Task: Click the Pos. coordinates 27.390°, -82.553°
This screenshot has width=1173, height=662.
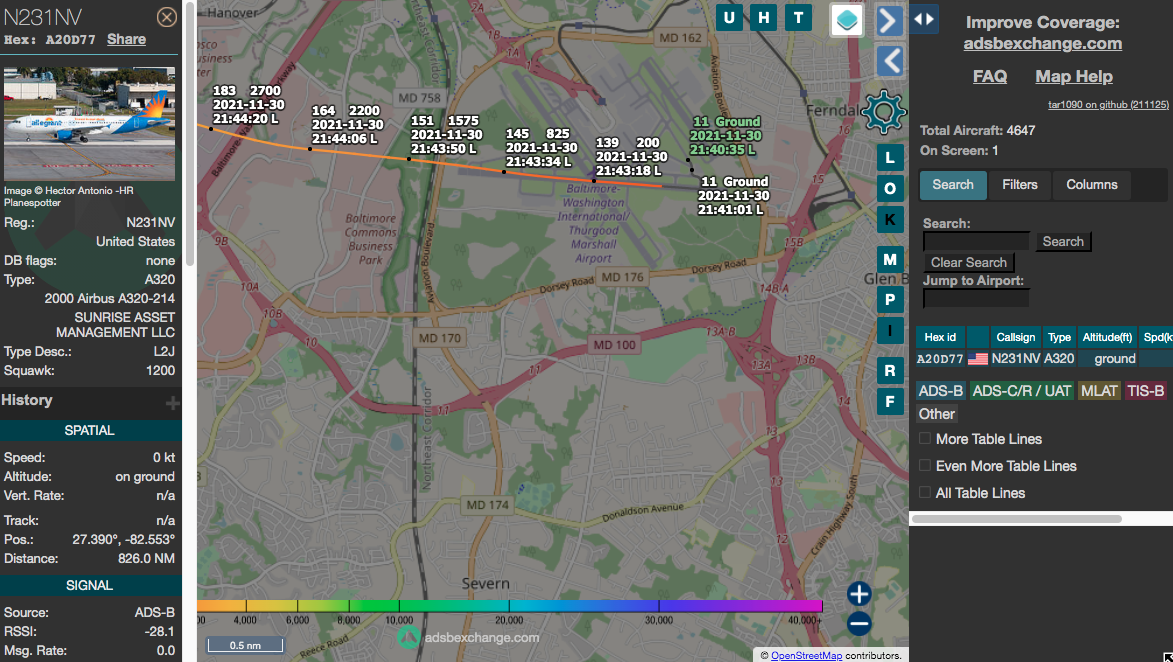Action: (123, 539)
